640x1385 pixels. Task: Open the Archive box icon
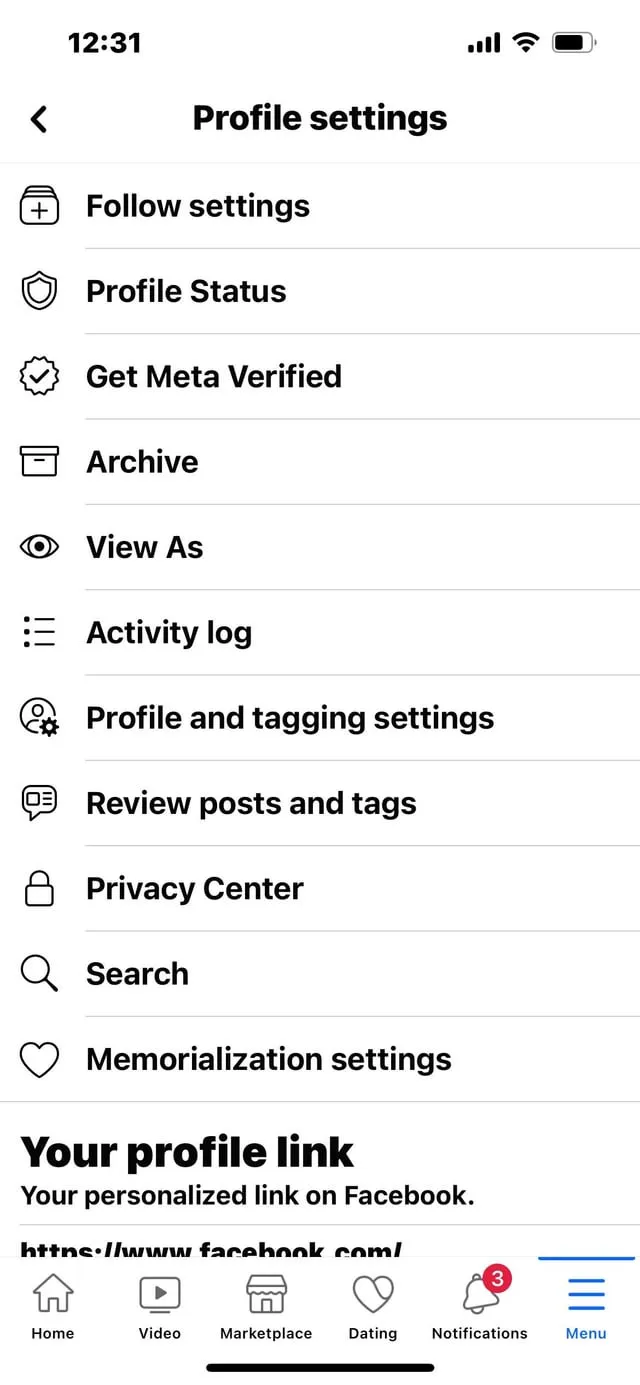pos(38,461)
